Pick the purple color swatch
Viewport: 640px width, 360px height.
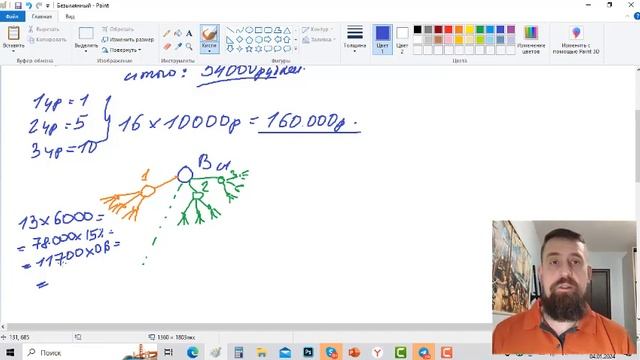511,29
